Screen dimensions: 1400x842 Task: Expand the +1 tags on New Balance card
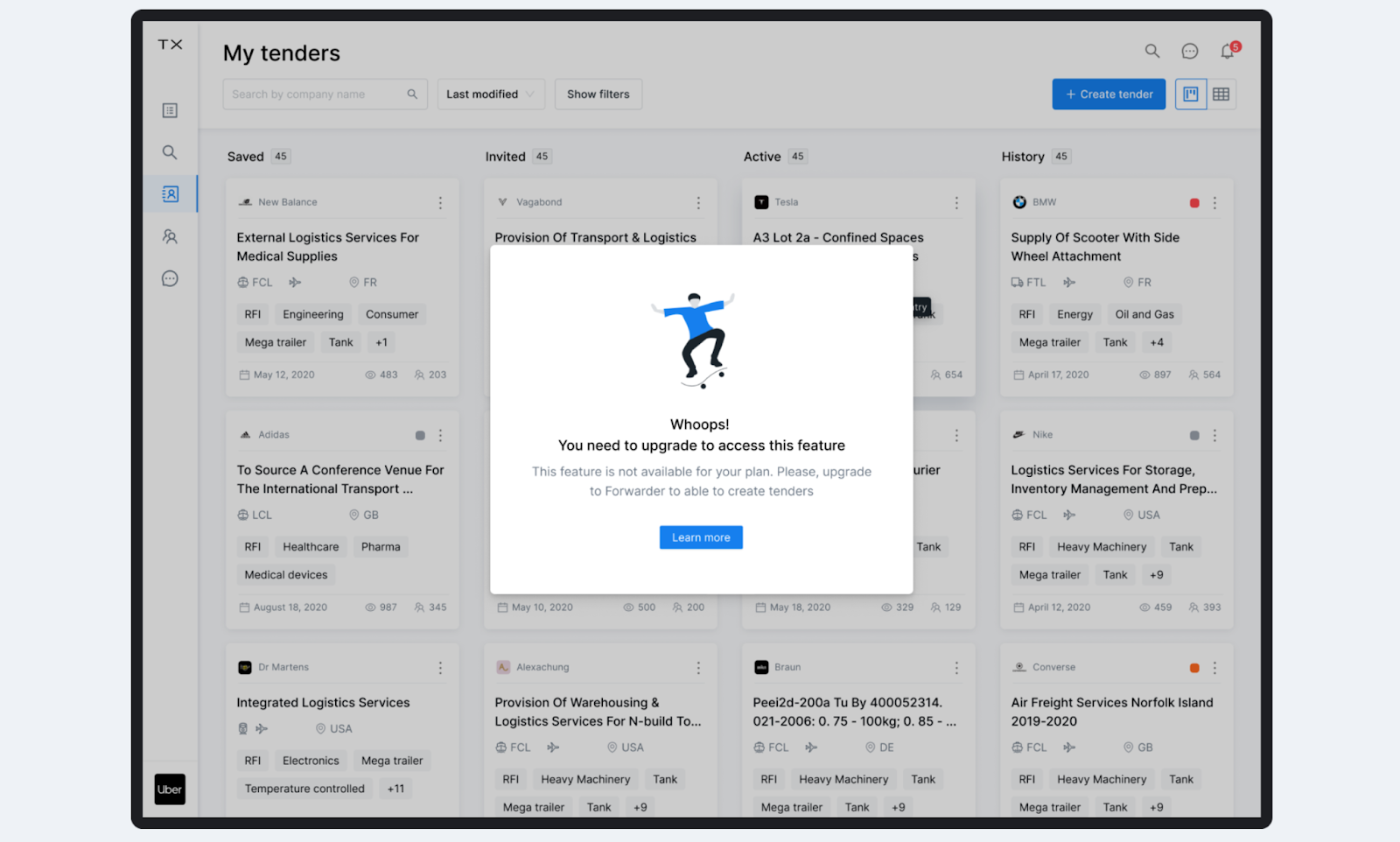coord(381,342)
